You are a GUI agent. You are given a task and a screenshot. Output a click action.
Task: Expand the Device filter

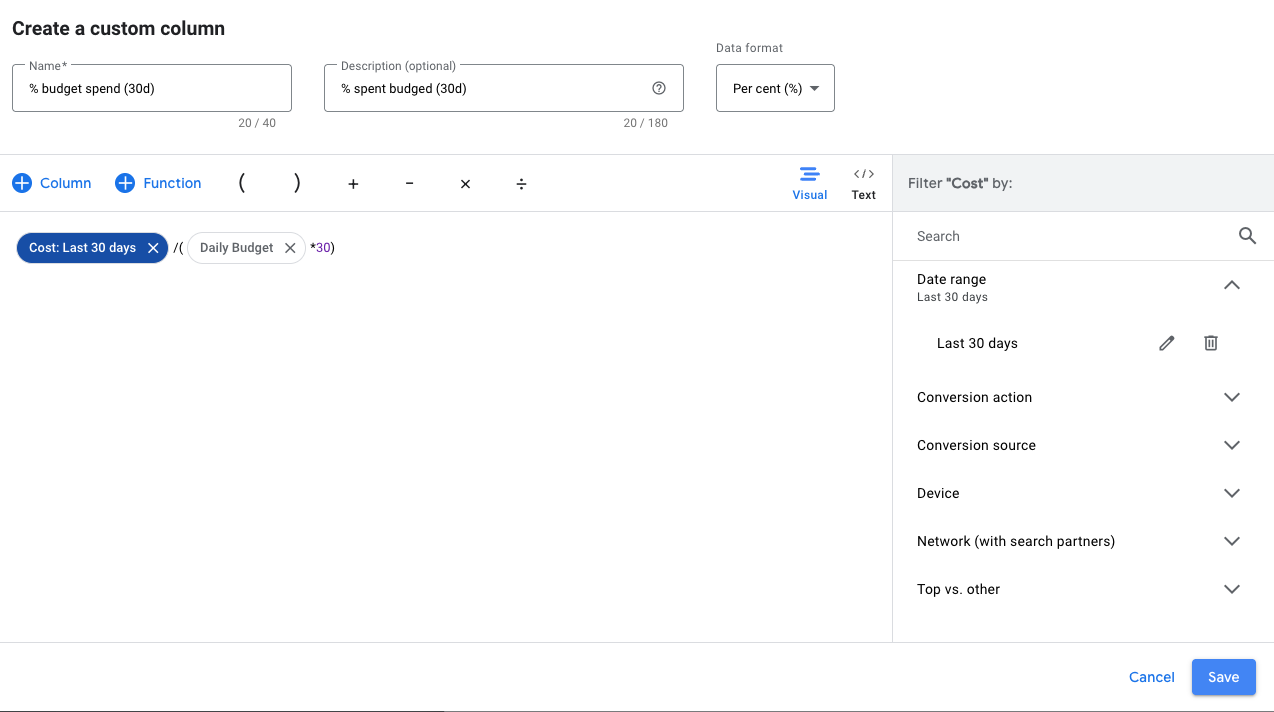1232,493
